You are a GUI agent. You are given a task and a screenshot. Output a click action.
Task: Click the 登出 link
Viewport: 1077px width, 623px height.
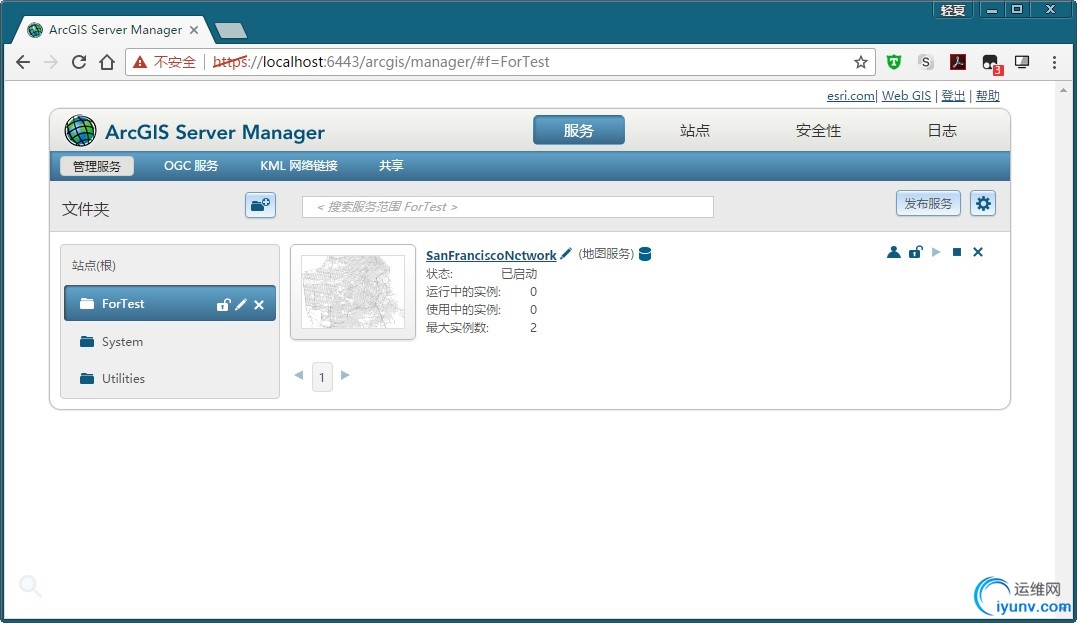(953, 95)
